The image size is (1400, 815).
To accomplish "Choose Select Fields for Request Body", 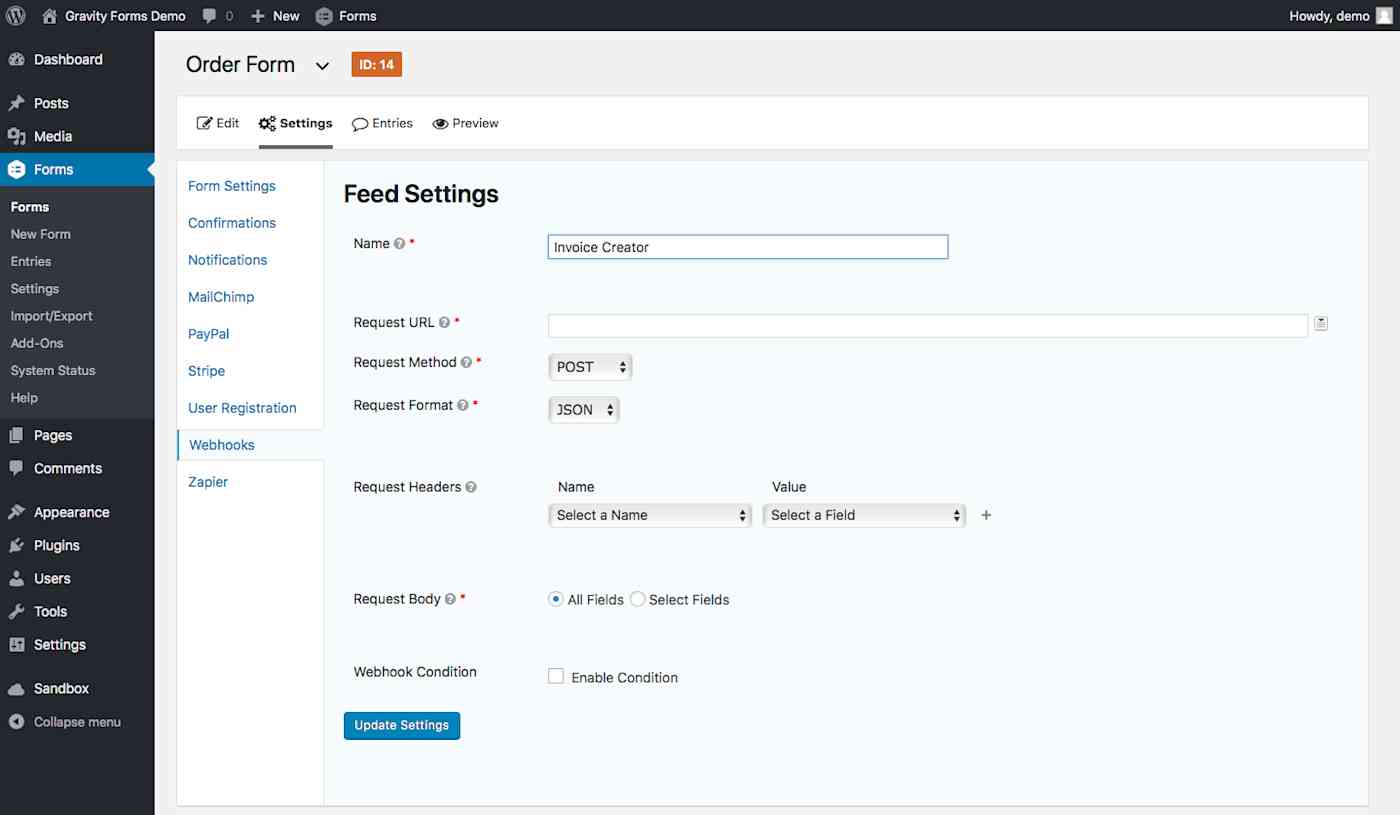I will [637, 599].
